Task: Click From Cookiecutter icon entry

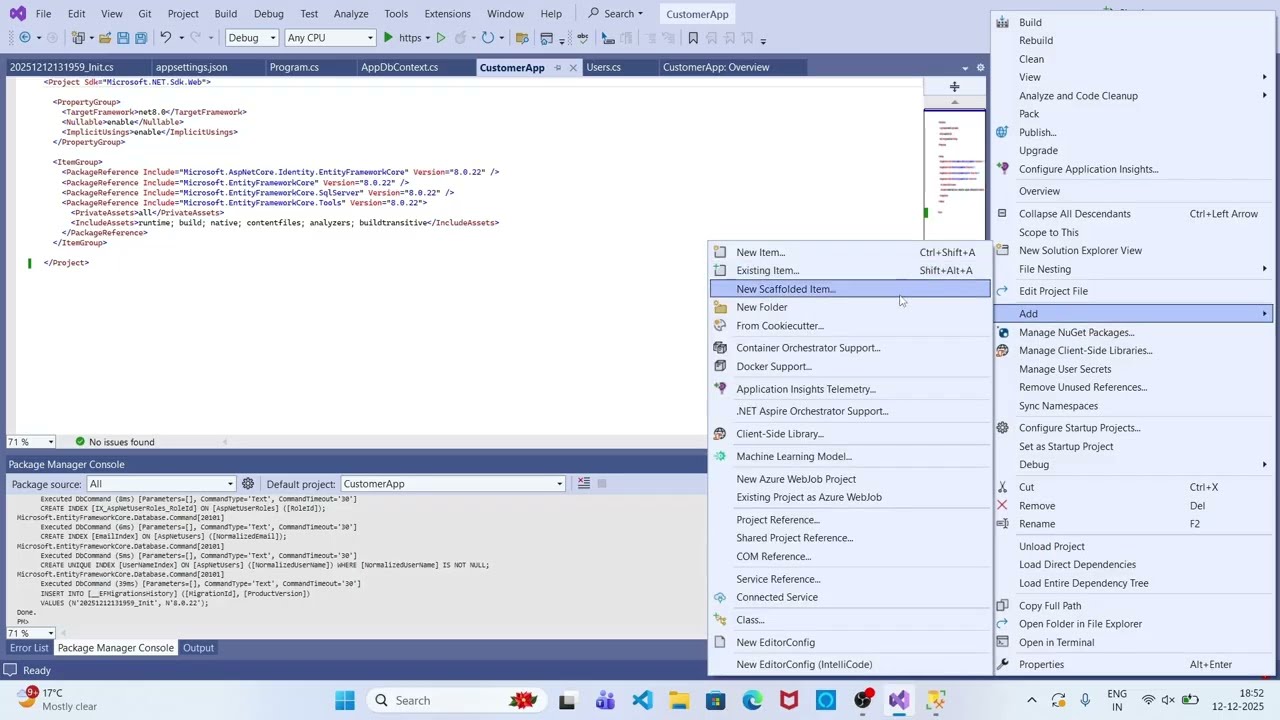Action: click(x=719, y=326)
